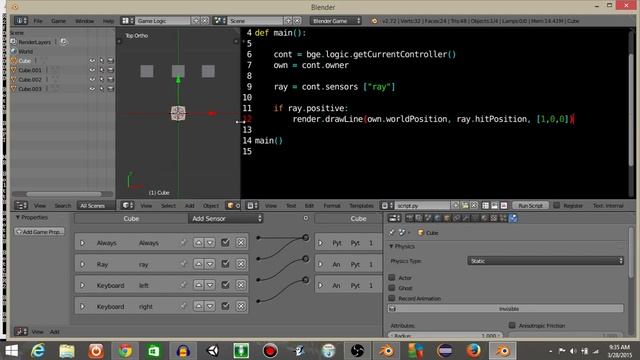The height and width of the screenshot is (360, 640).
Task: Open Windows Start menu
Action: tap(11, 351)
